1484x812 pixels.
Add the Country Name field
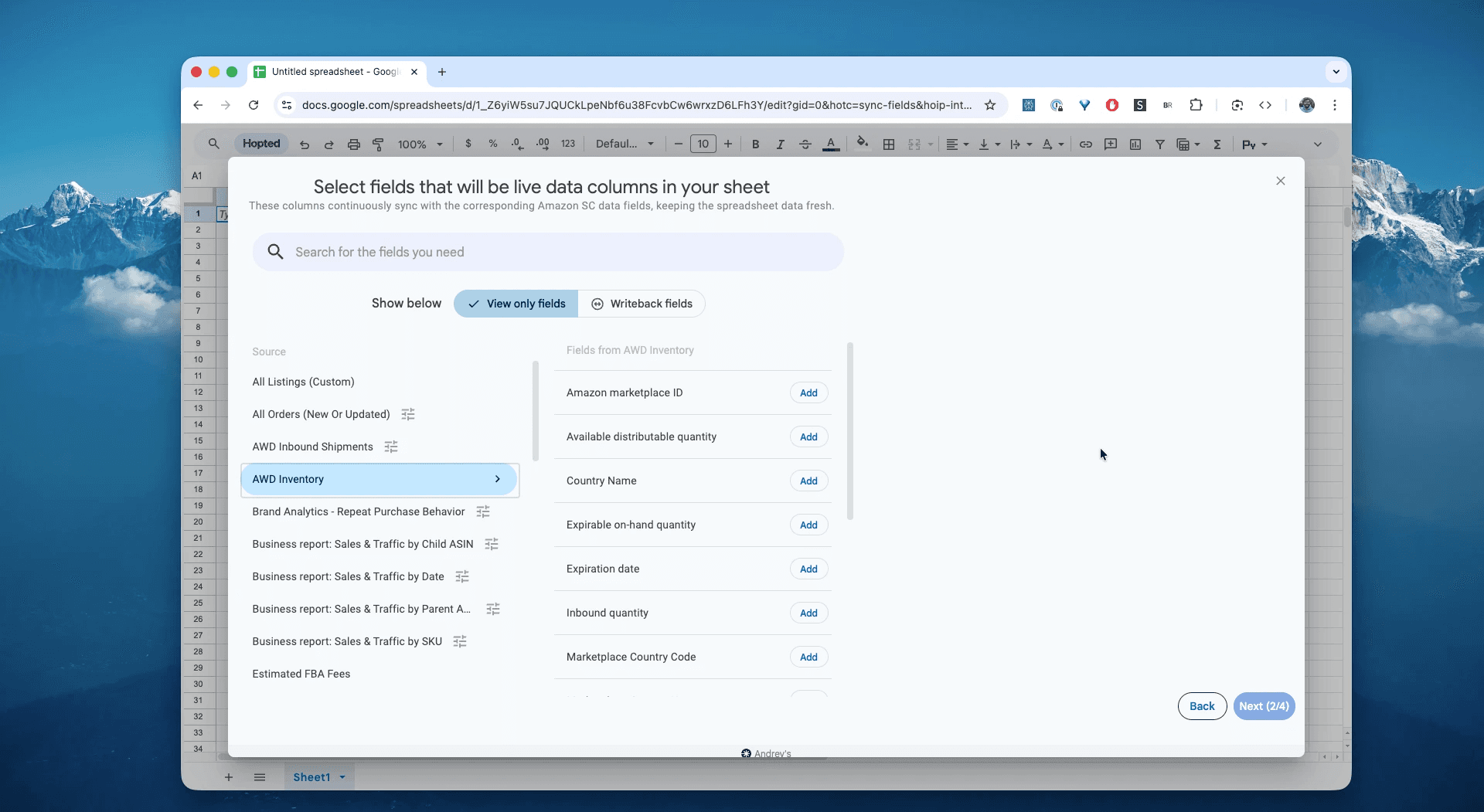[x=808, y=481]
